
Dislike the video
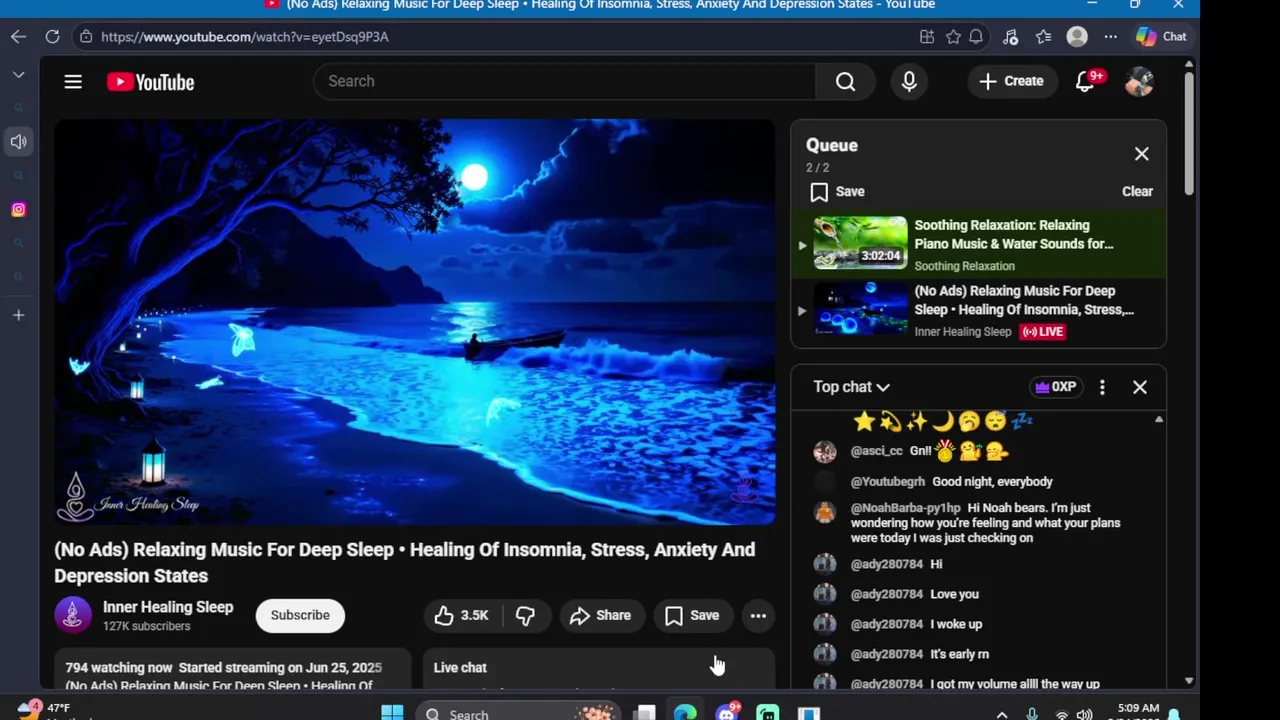(x=525, y=615)
